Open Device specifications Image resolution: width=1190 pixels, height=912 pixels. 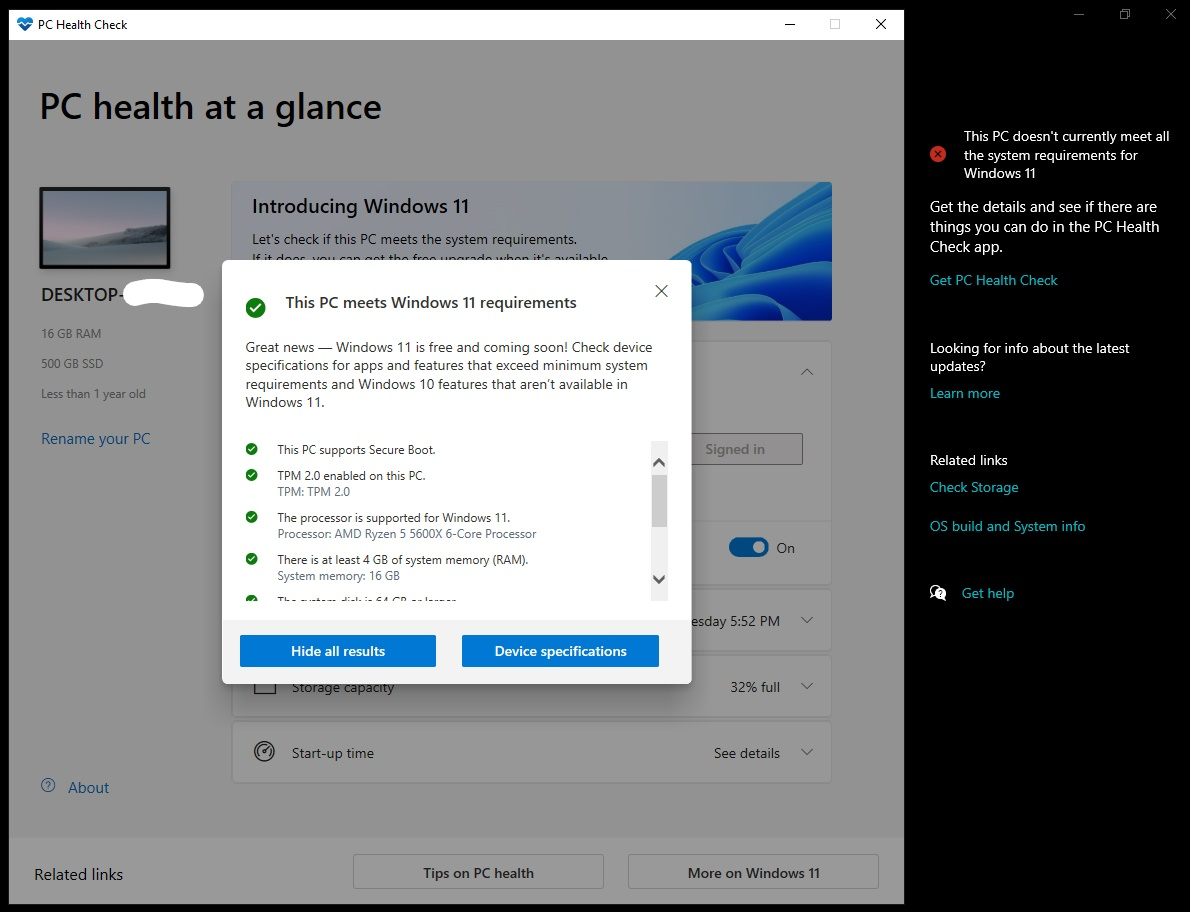tap(560, 651)
